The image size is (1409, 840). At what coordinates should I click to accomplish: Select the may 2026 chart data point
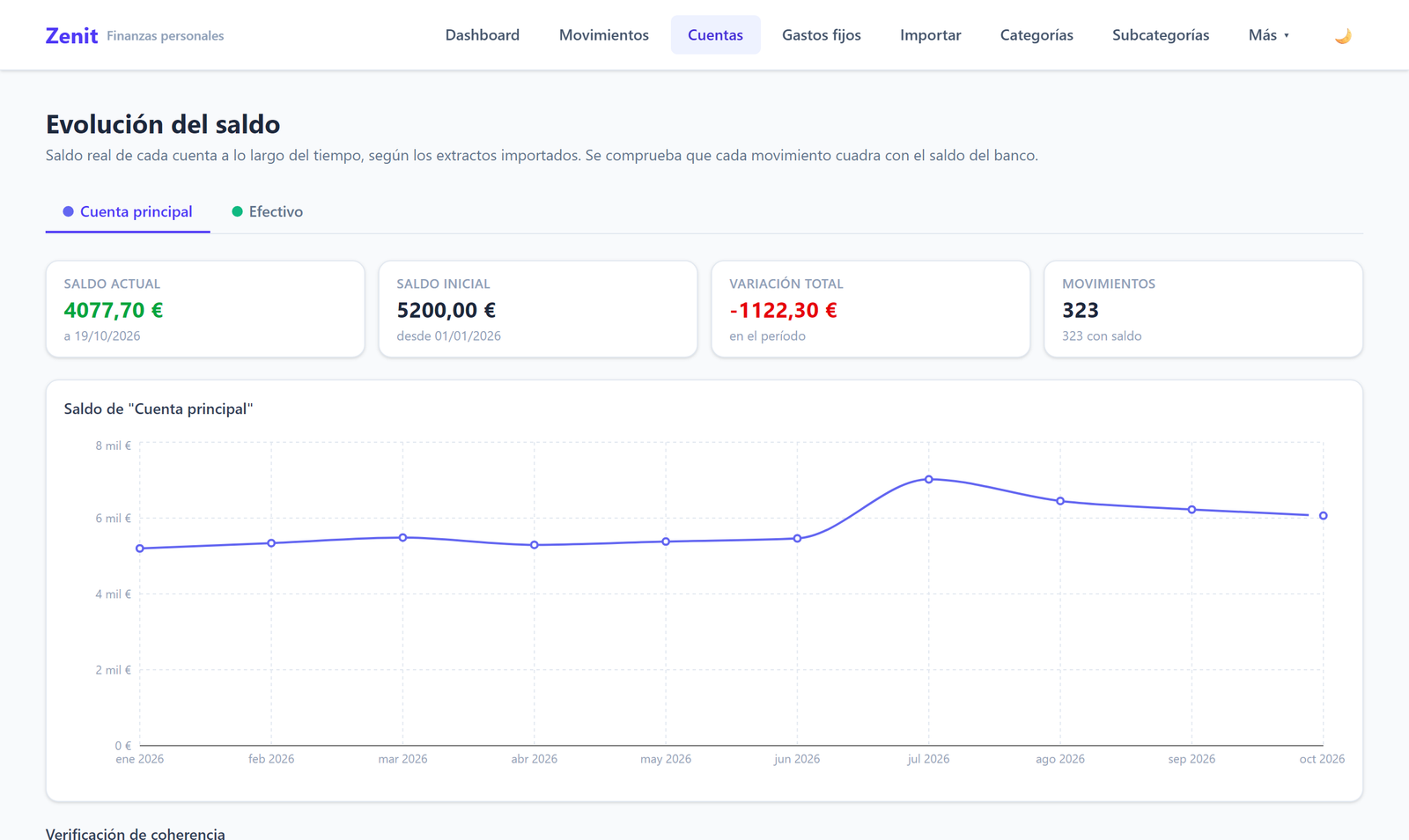(x=666, y=542)
